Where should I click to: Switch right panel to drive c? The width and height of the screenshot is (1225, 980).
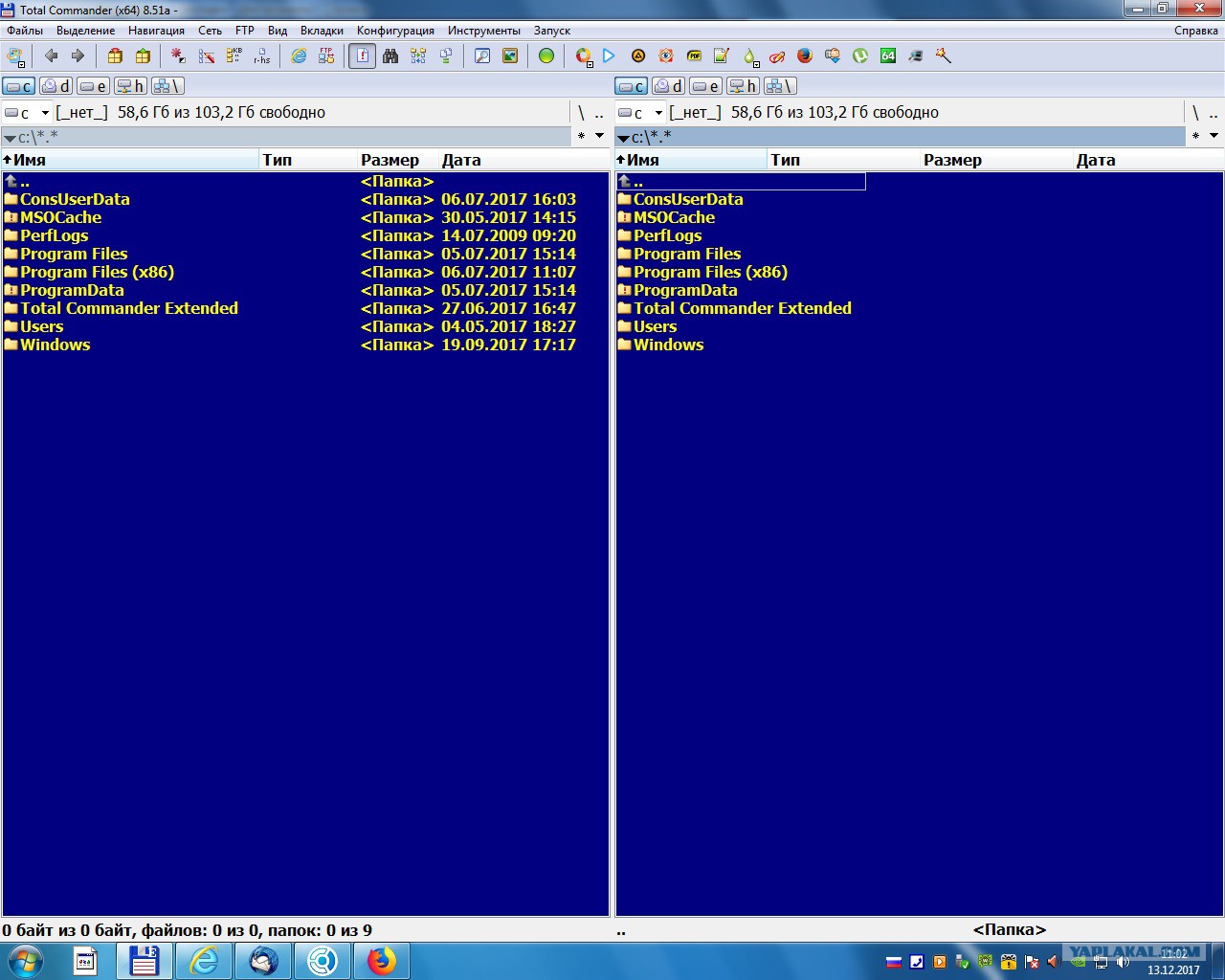[632, 86]
